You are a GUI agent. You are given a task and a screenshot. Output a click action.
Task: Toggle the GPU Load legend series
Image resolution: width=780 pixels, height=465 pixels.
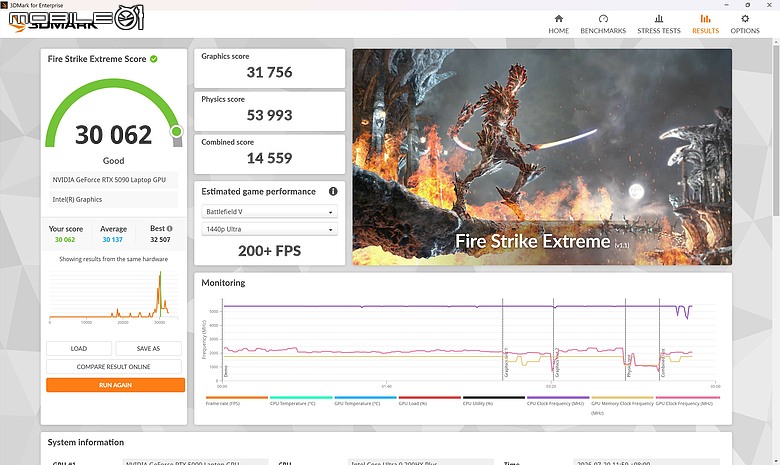[429, 400]
